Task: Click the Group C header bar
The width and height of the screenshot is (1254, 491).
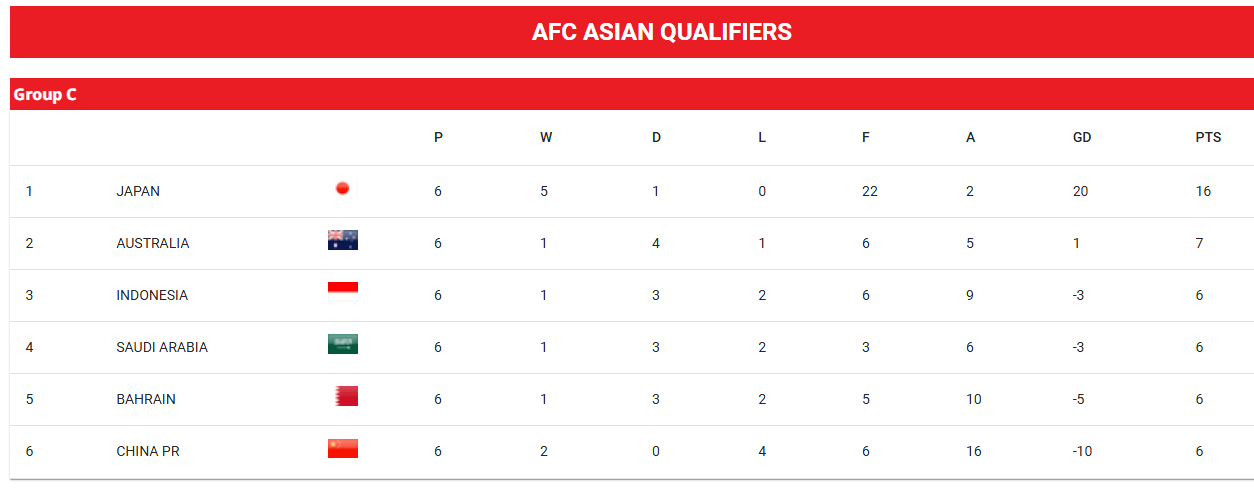Action: pyautogui.click(x=631, y=95)
